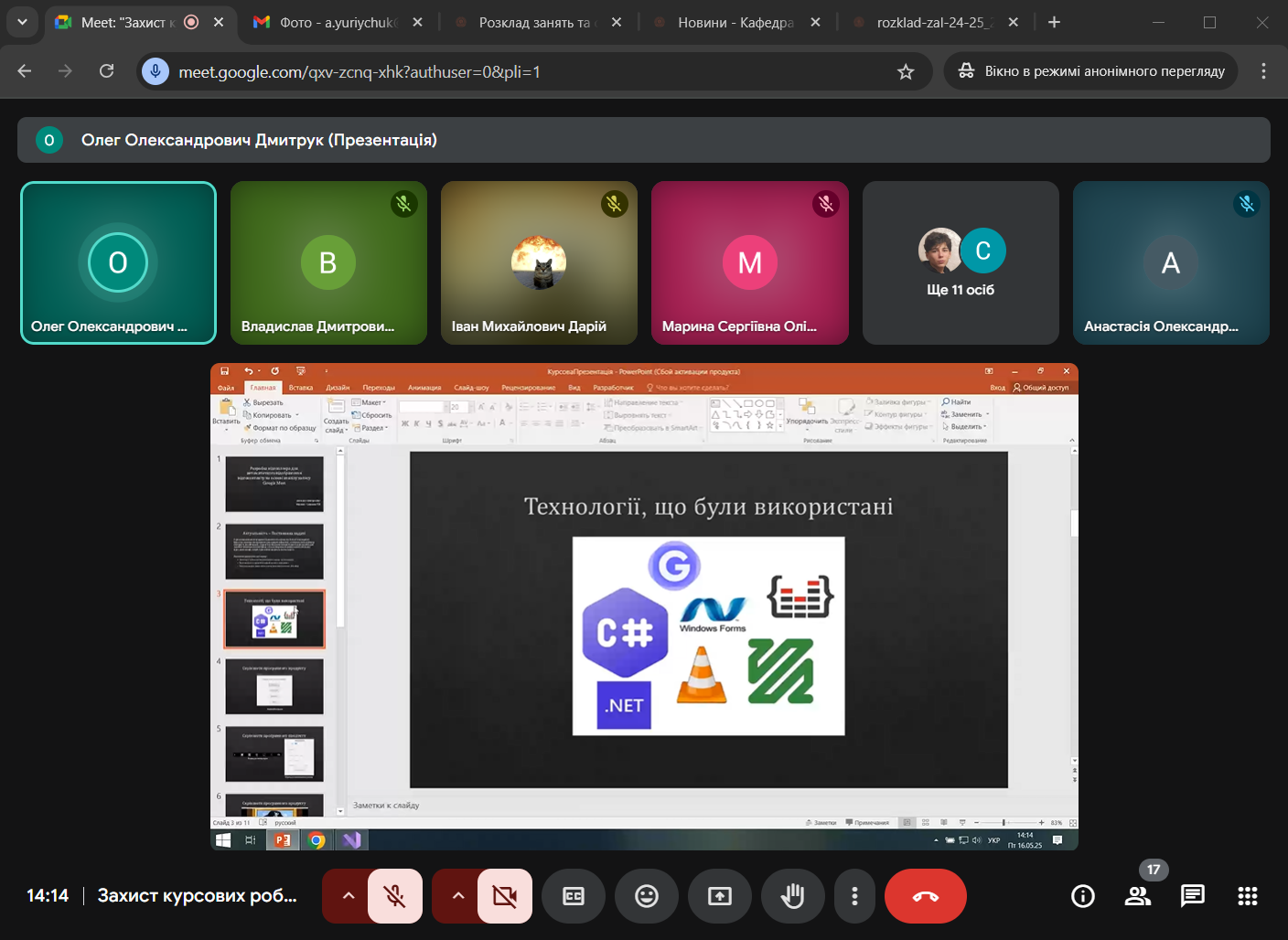Show the participants people panel
Viewport: 1288px width, 940px height.
pos(1138,896)
